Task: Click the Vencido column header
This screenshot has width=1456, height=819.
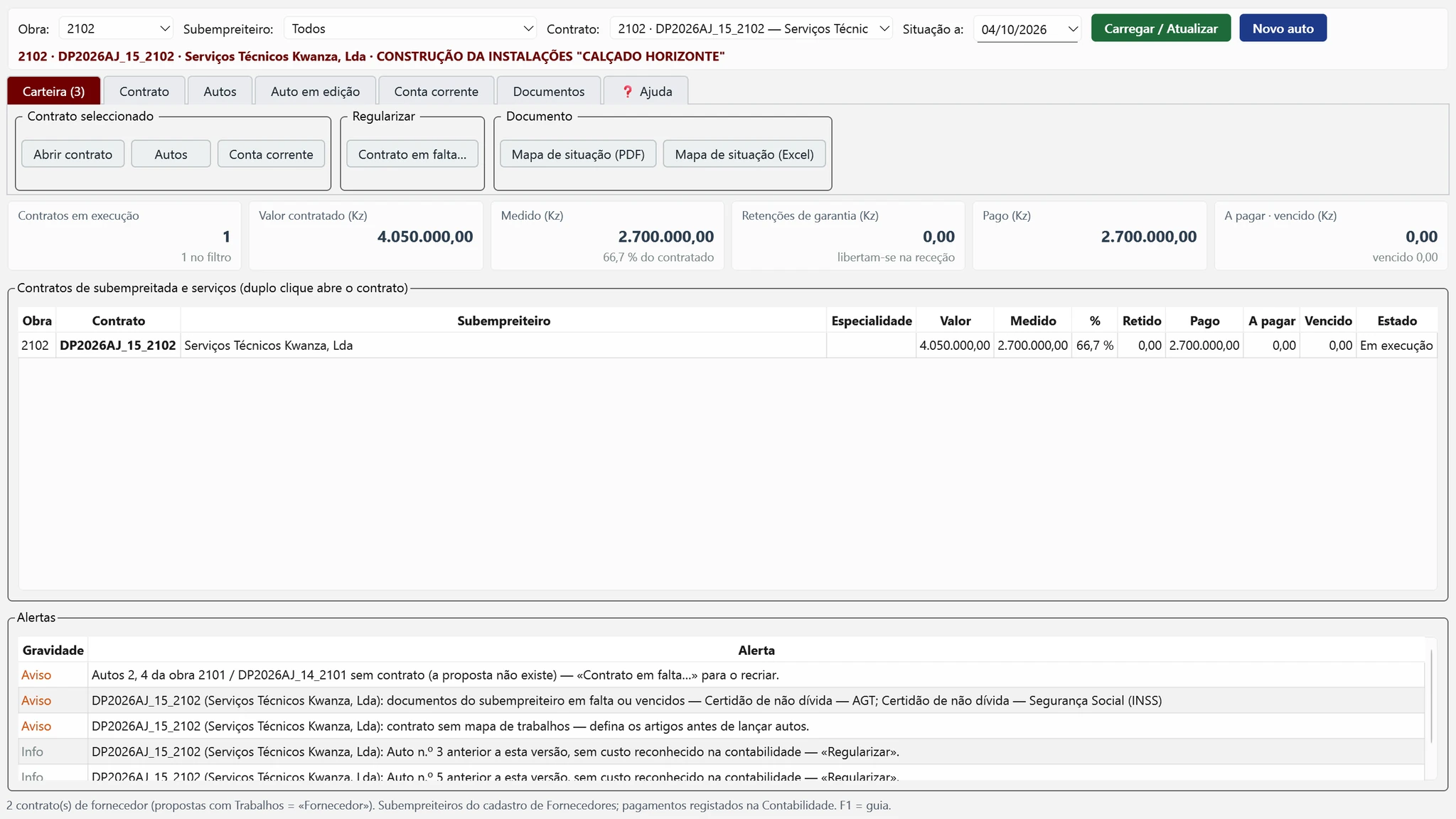Action: (1328, 321)
